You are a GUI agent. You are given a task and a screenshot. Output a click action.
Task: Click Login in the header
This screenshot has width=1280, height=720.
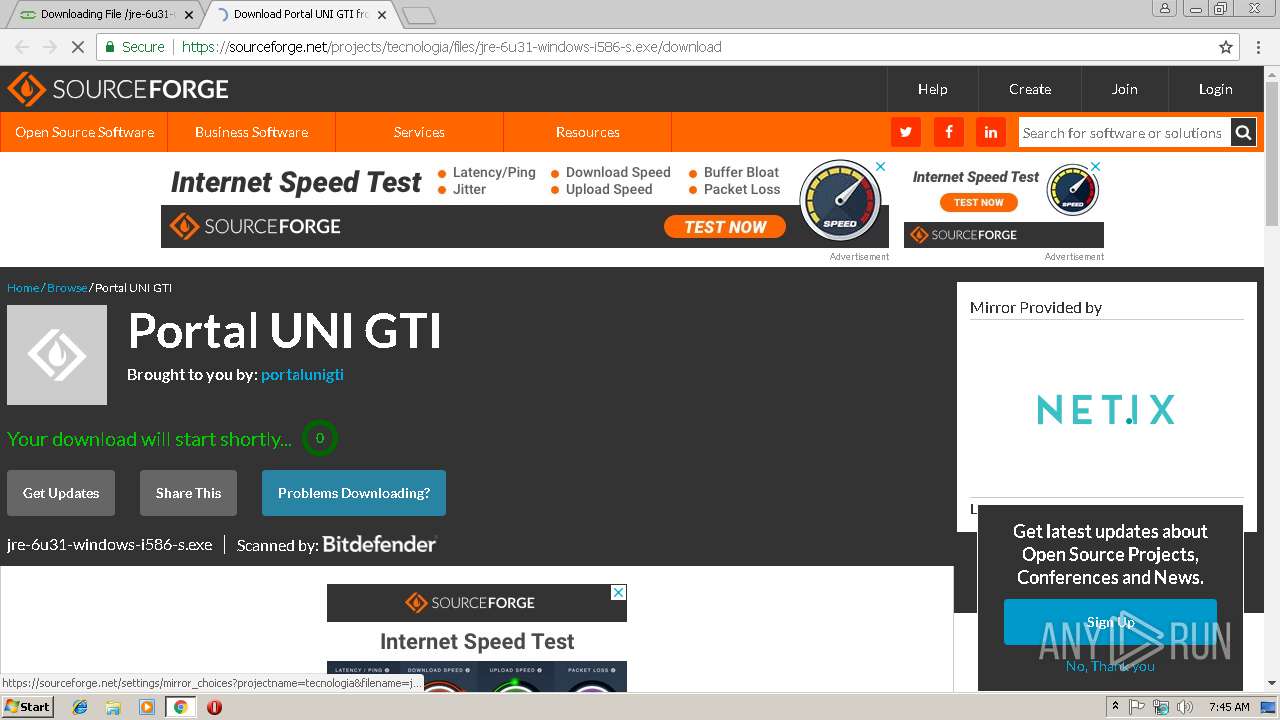pyautogui.click(x=1216, y=89)
